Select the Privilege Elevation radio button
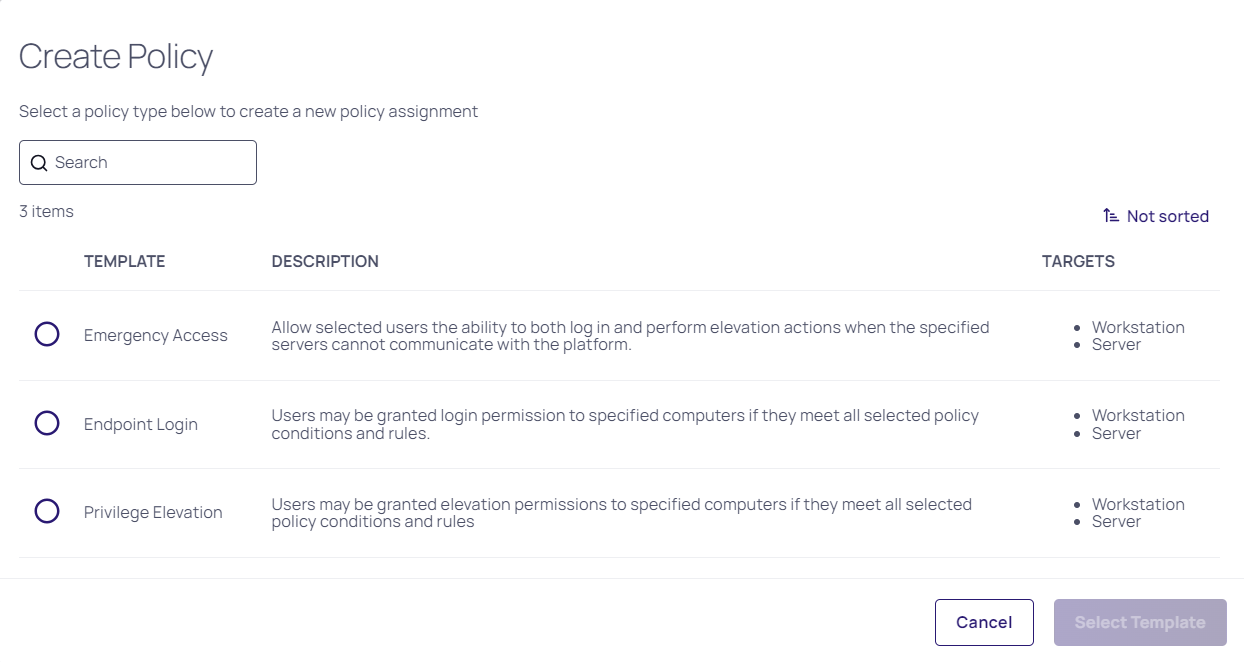The height and width of the screenshot is (662, 1244). (x=47, y=511)
